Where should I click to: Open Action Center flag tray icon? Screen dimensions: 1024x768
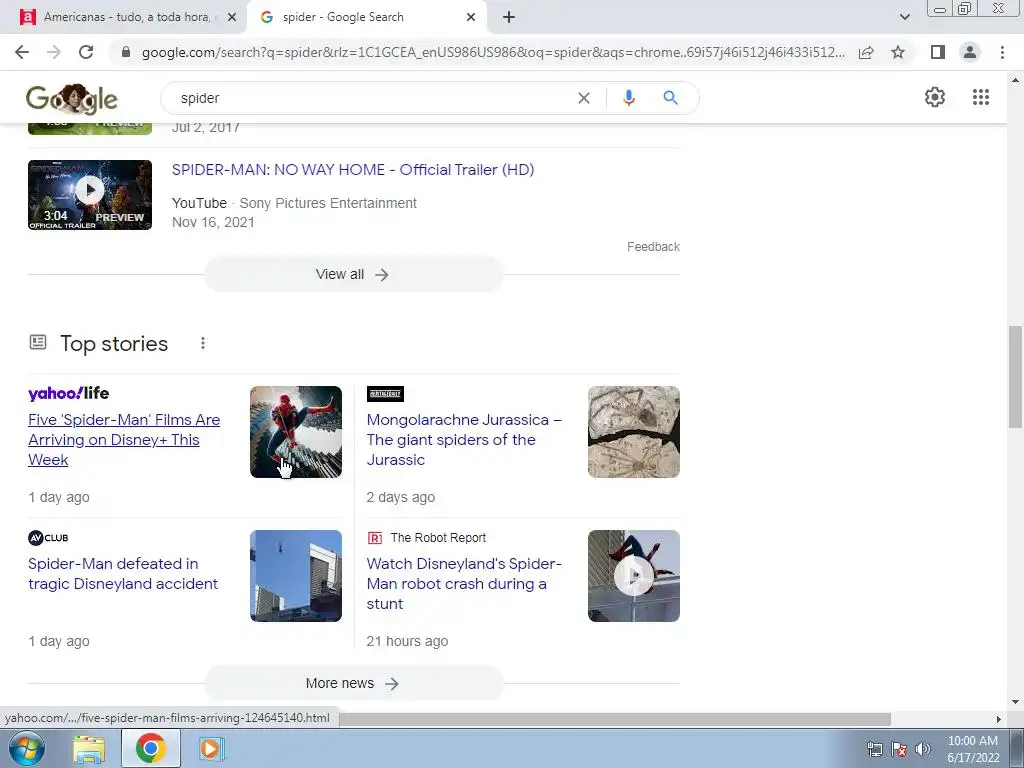pyautogui.click(x=899, y=749)
